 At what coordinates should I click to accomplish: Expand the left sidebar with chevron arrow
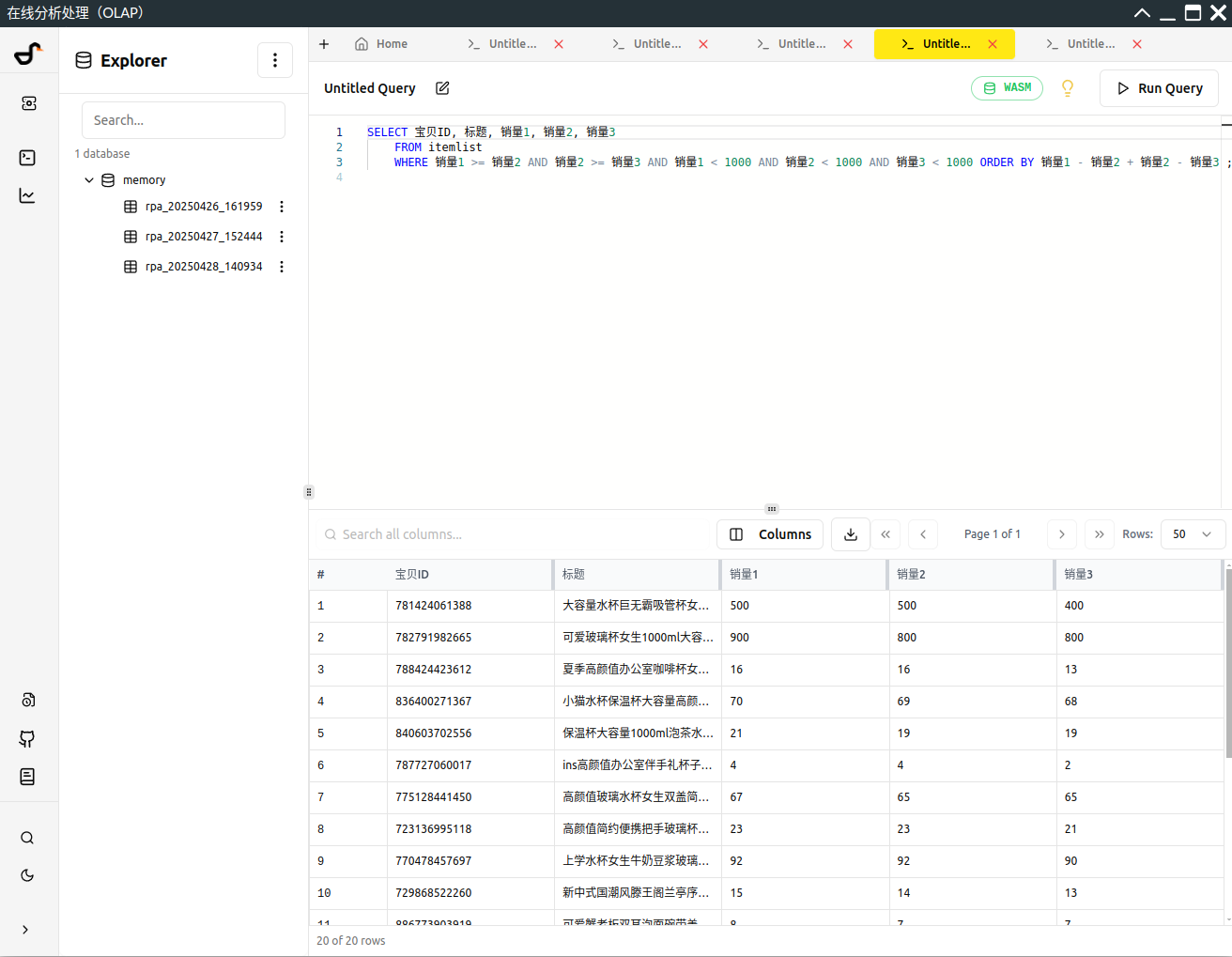pos(25,930)
